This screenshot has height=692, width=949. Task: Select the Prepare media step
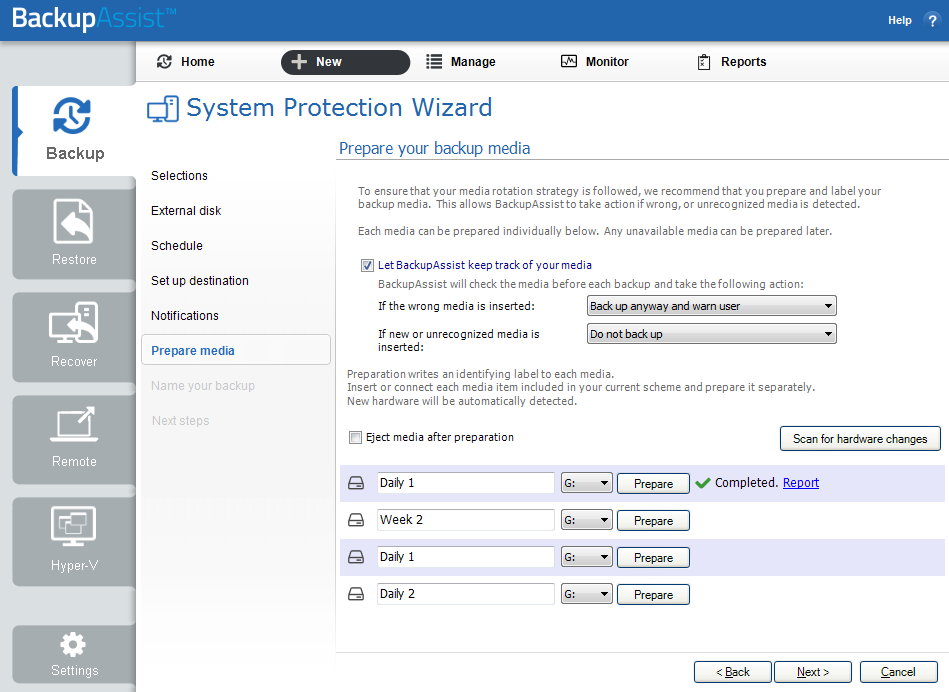coord(236,350)
